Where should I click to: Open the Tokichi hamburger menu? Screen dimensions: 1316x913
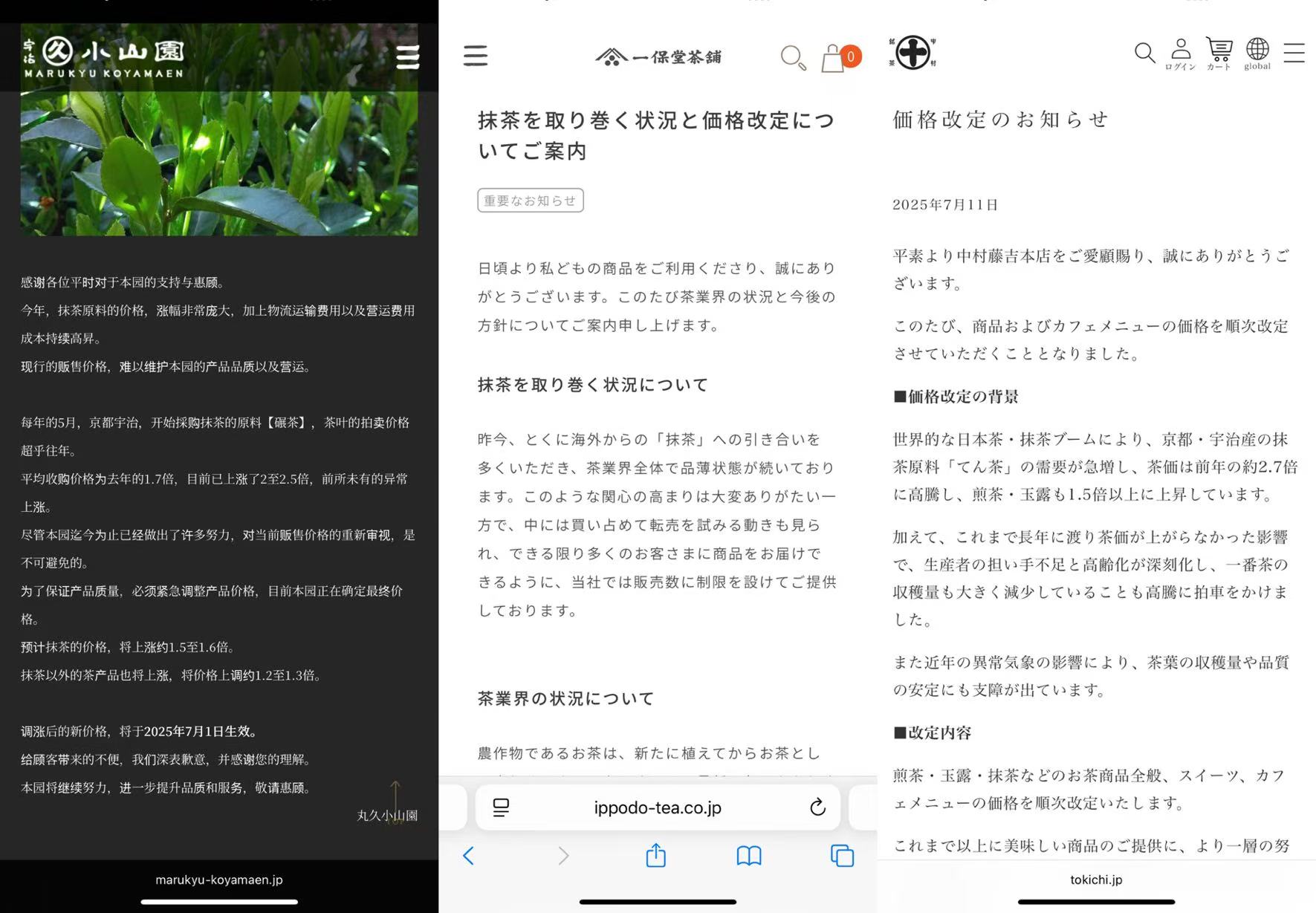(x=1294, y=53)
